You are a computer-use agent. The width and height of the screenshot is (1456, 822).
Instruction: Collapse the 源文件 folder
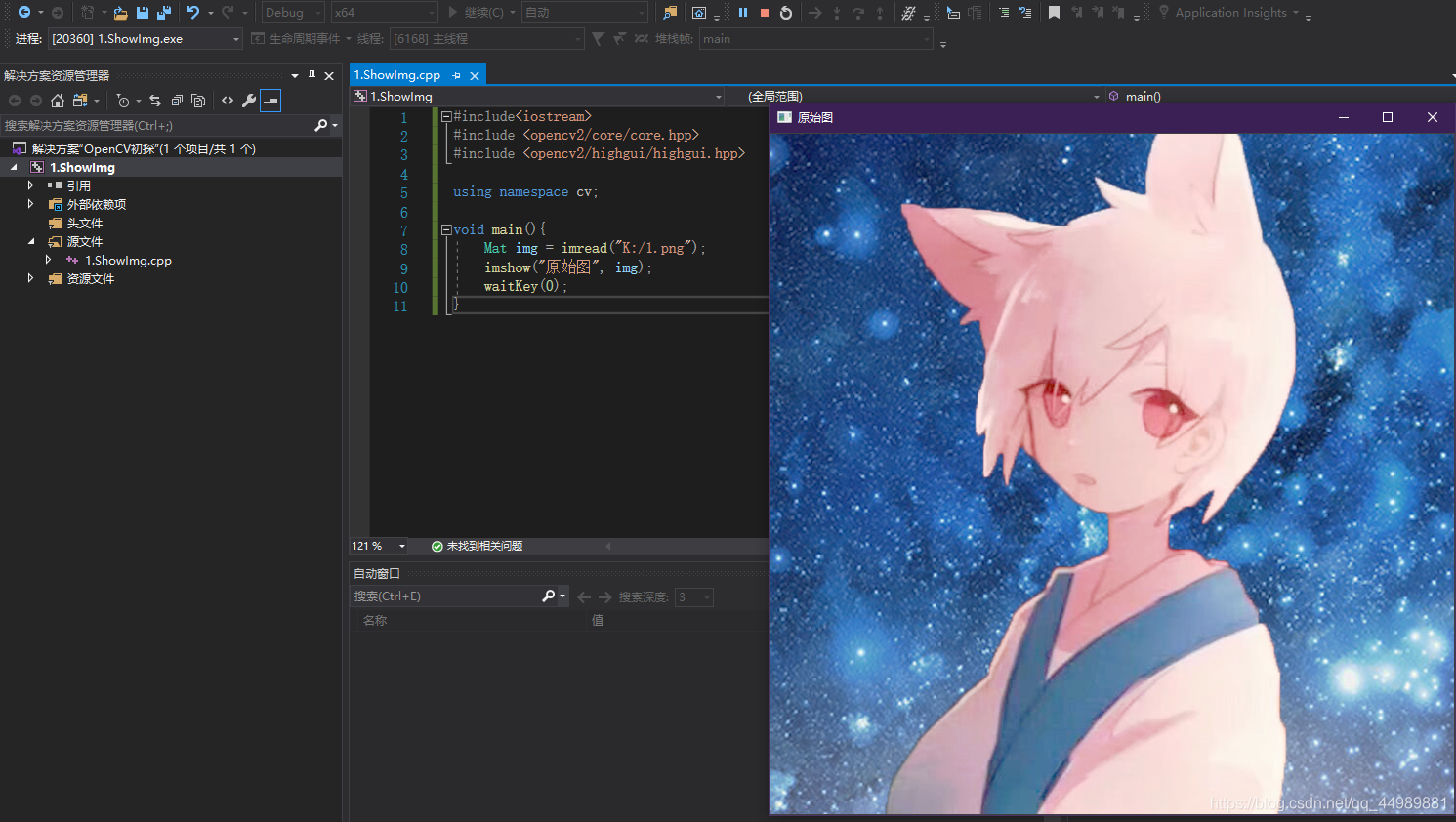[30, 241]
